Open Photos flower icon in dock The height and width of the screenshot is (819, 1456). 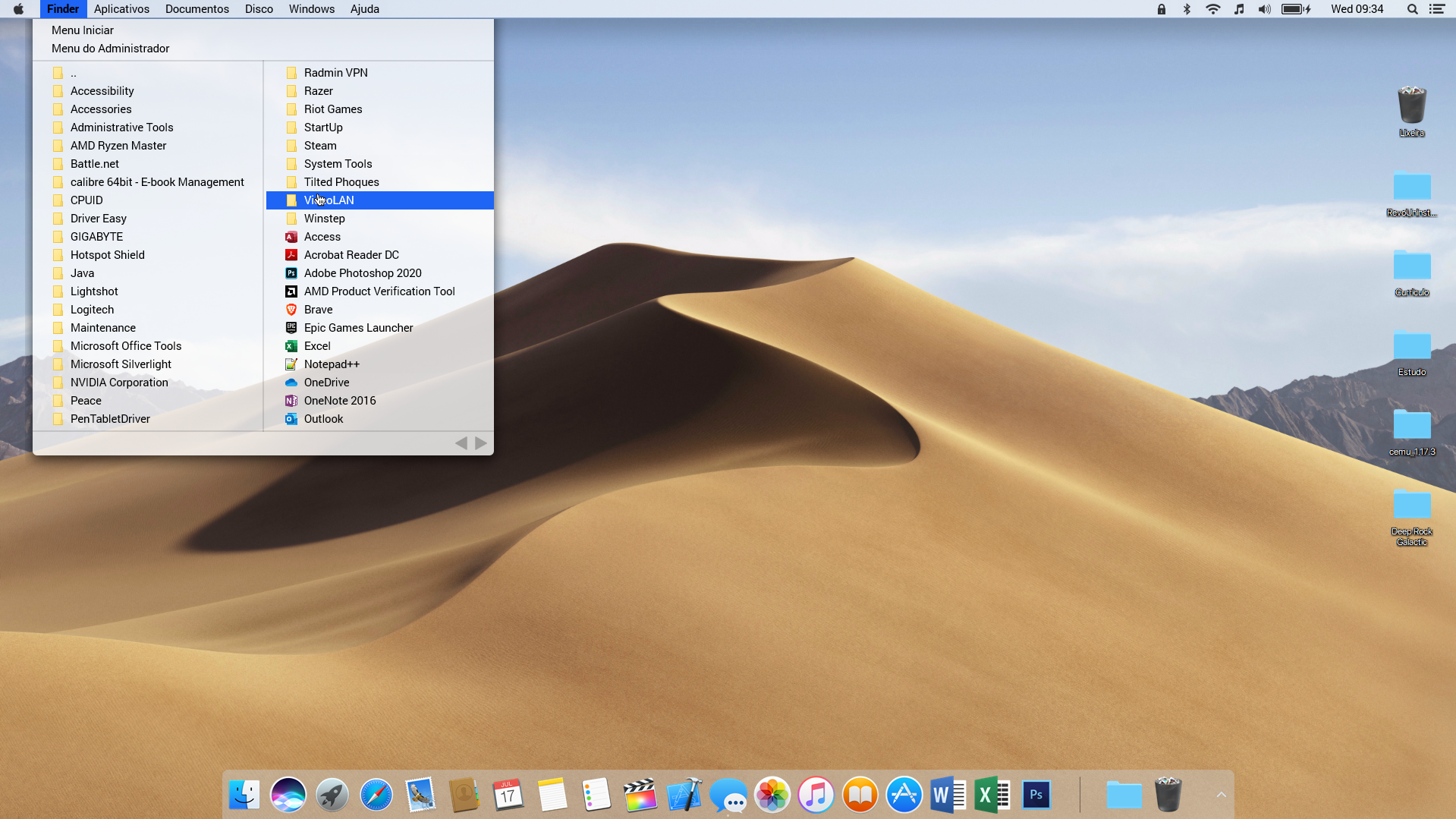click(x=772, y=795)
